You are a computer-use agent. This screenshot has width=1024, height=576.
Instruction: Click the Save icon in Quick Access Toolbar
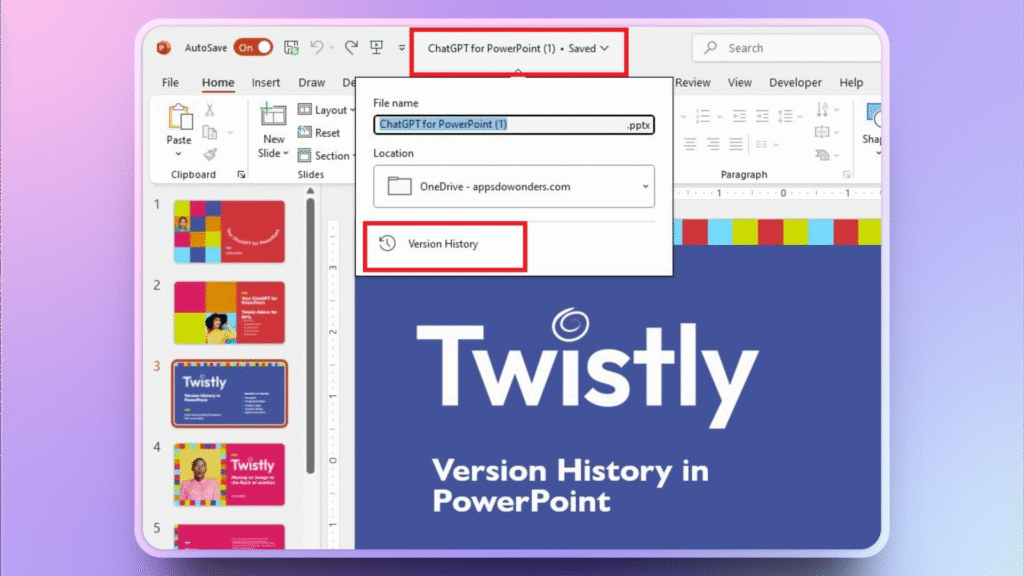[x=291, y=47]
